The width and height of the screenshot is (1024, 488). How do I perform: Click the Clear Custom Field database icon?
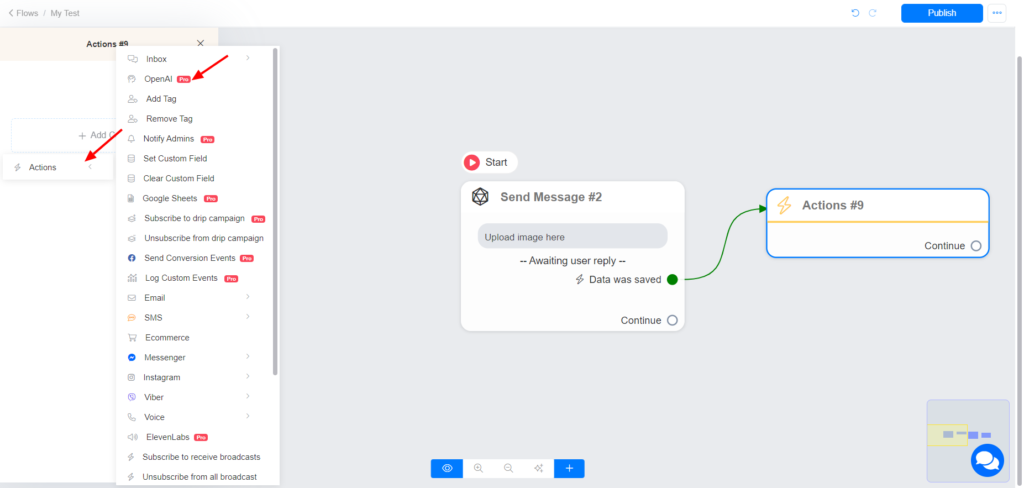[x=131, y=178]
